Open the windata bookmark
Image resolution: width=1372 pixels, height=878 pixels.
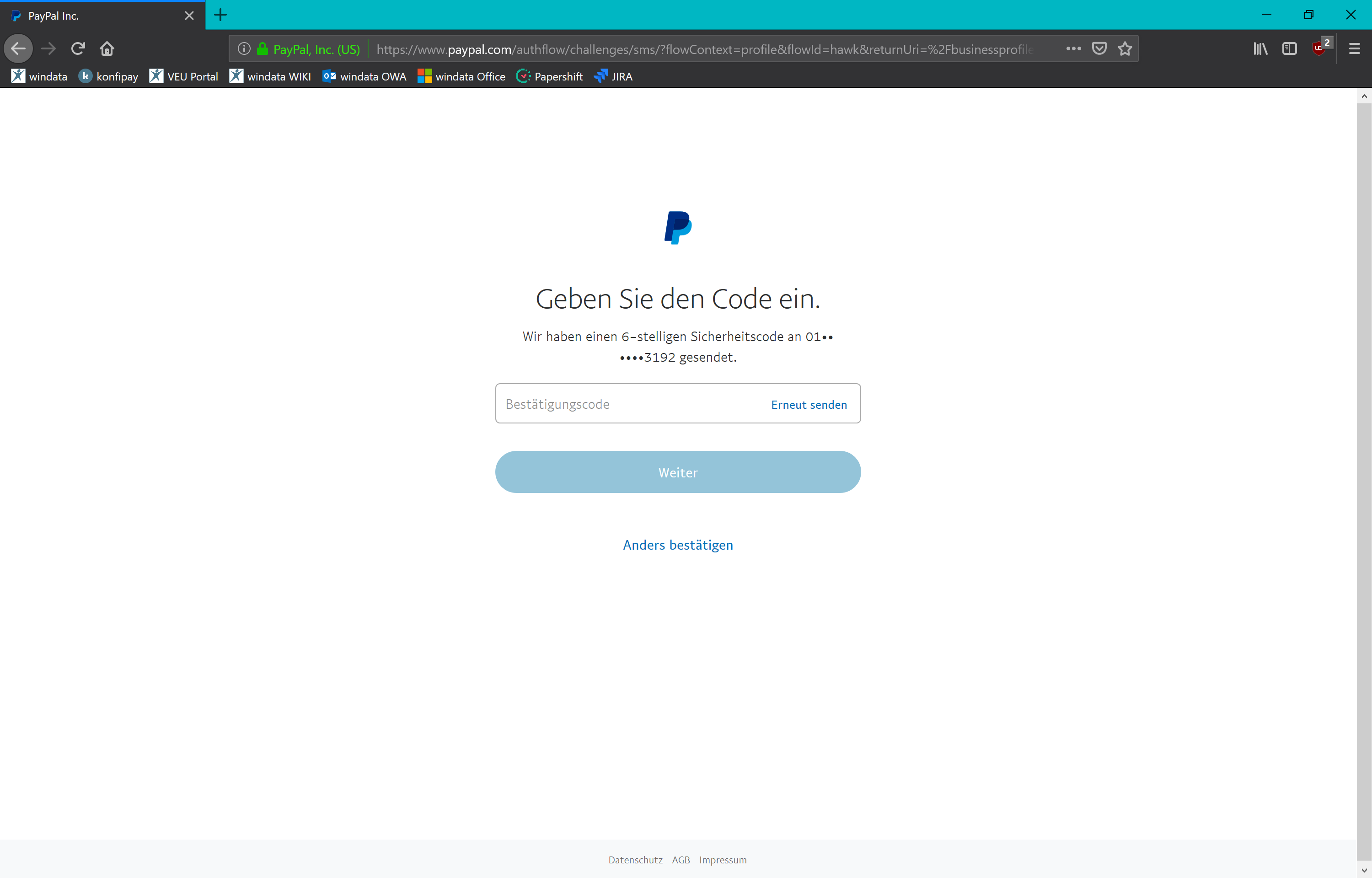click(39, 76)
